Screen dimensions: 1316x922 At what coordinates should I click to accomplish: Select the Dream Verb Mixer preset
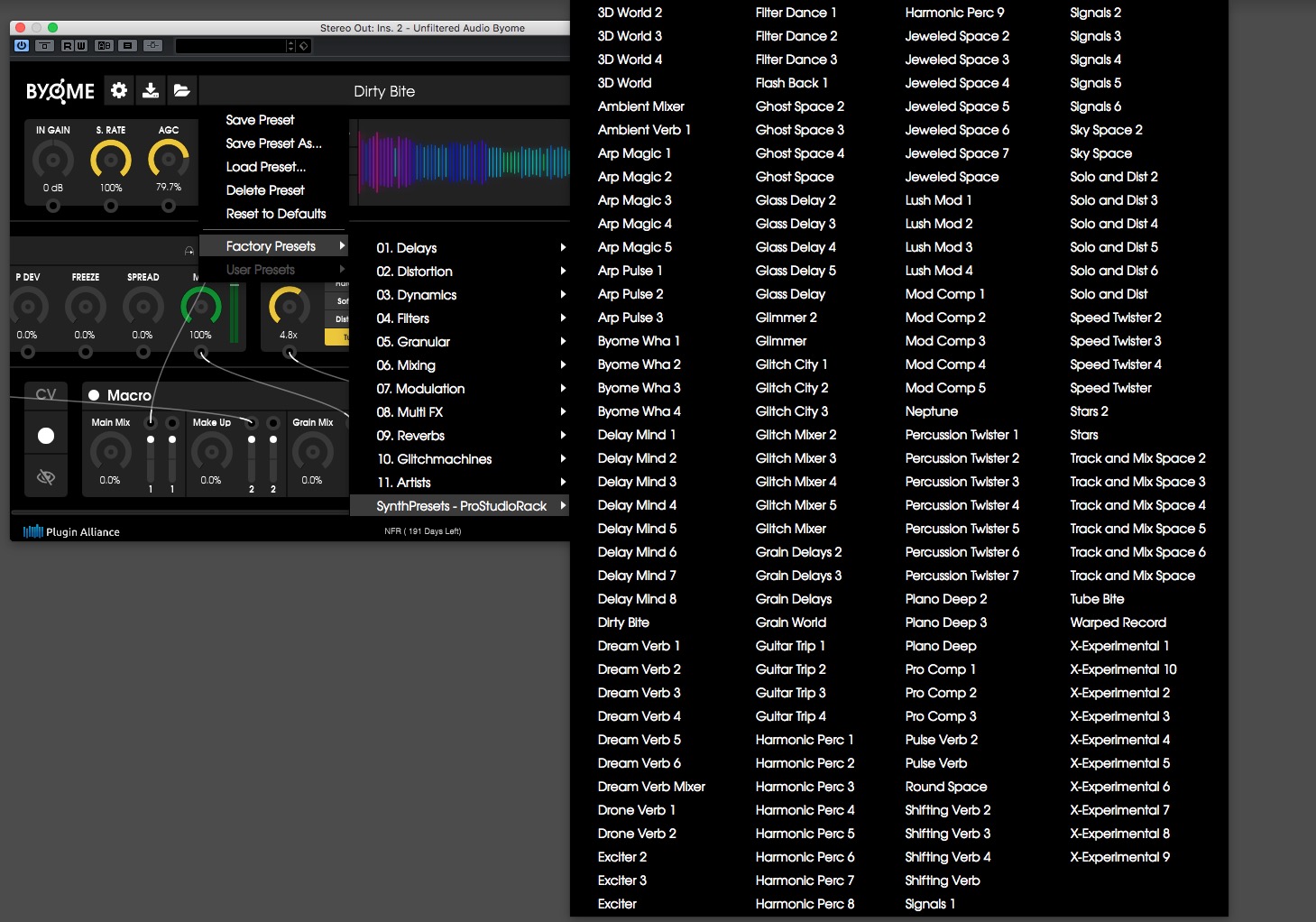point(651,787)
